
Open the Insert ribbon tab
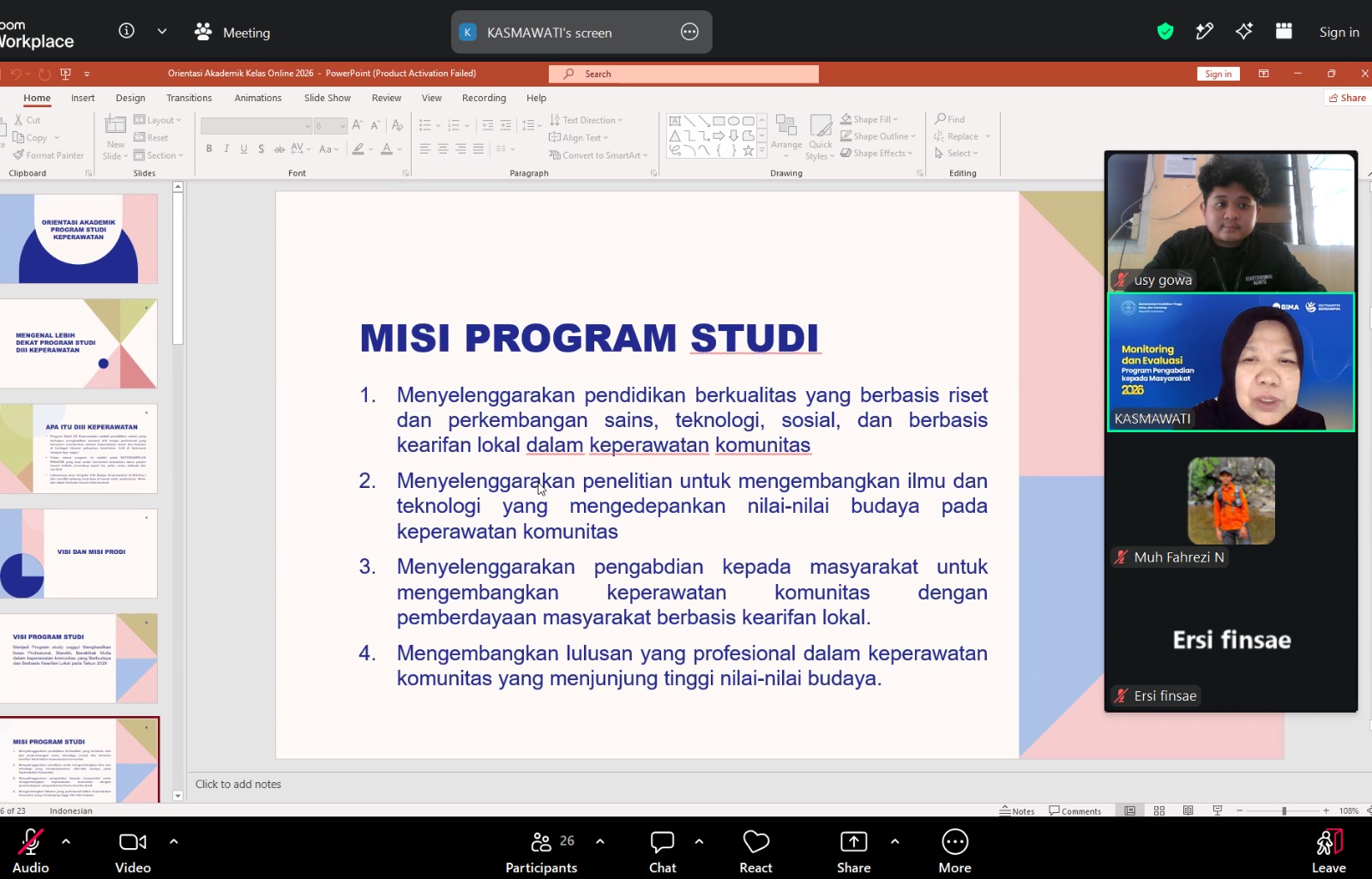(83, 98)
